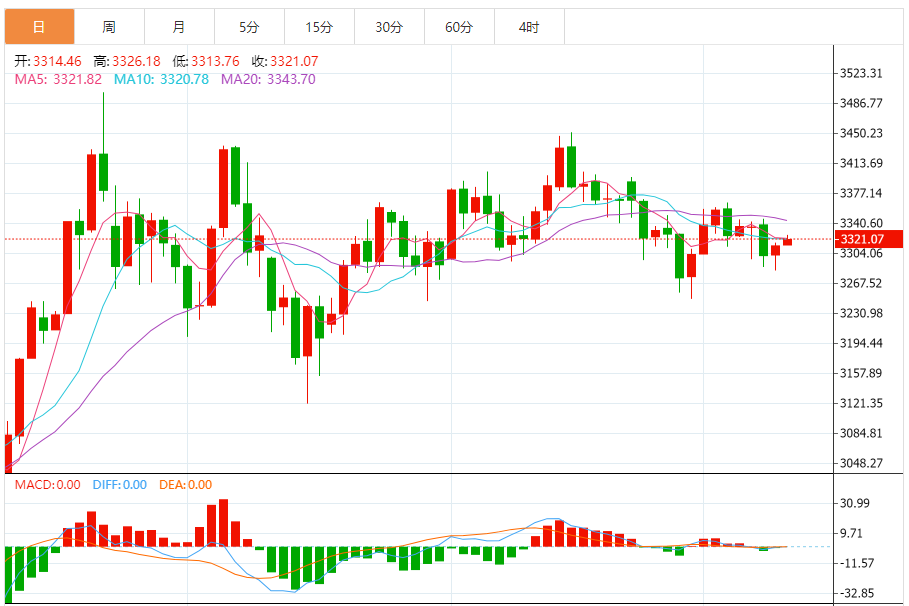
Task: Click the 30.99 MACD axis label
Action: click(x=855, y=503)
